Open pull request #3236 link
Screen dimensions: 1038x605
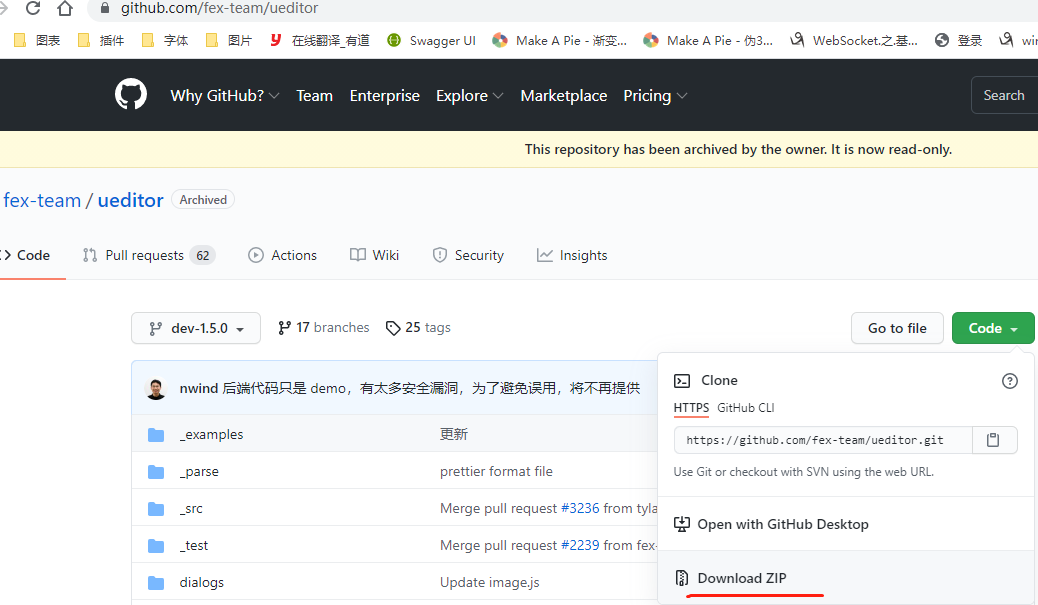pos(580,508)
